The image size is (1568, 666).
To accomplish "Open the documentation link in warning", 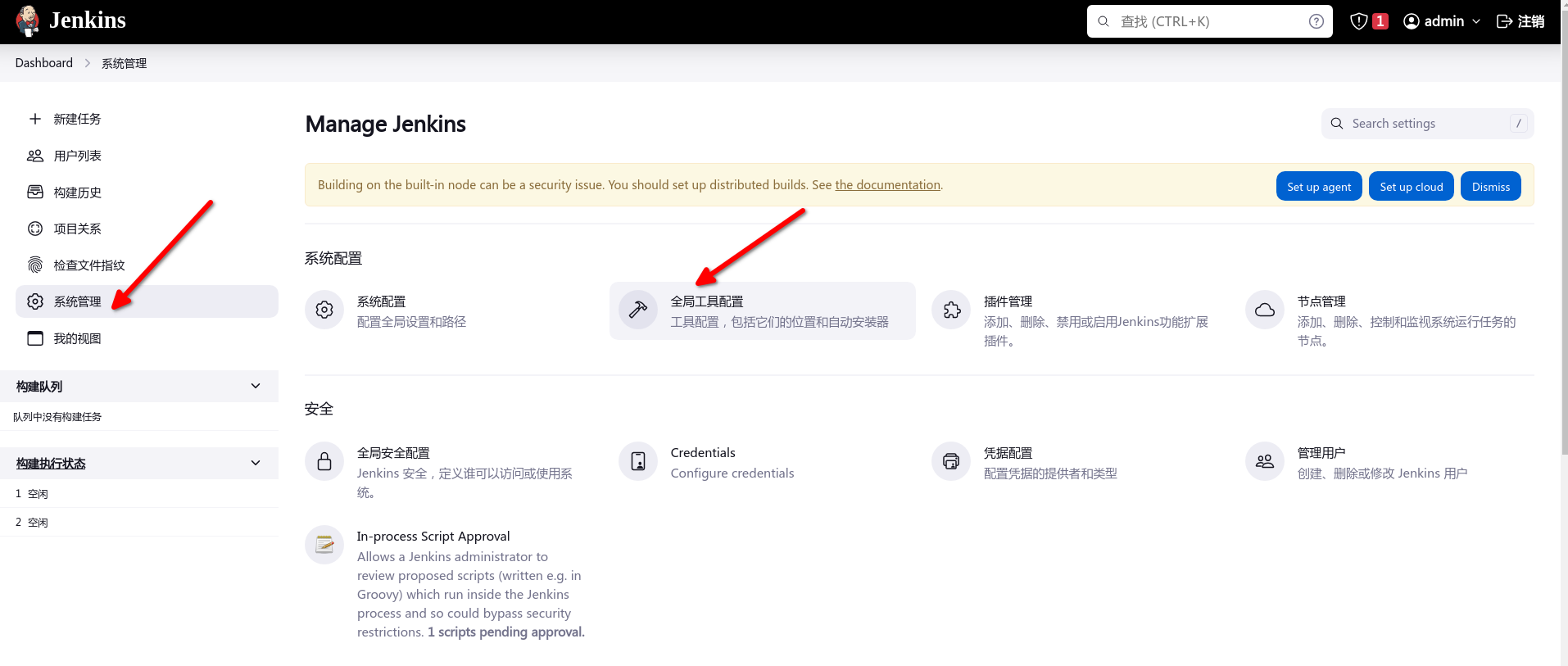I will coord(887,185).
